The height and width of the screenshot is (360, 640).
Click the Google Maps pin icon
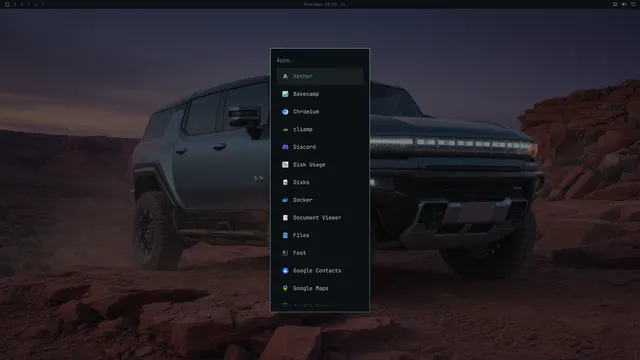[285, 288]
